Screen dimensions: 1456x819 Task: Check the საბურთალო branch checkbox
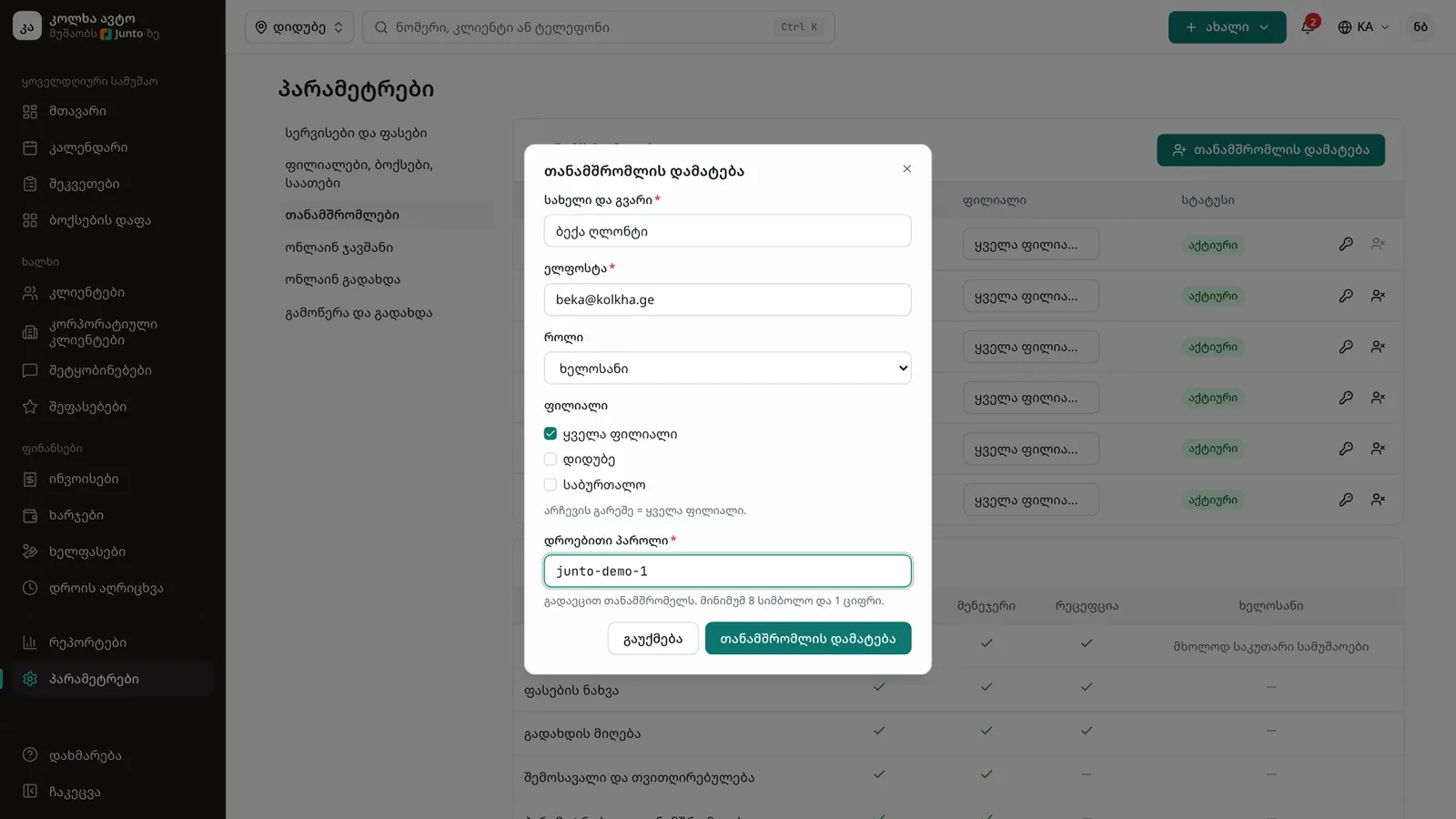[x=551, y=485]
